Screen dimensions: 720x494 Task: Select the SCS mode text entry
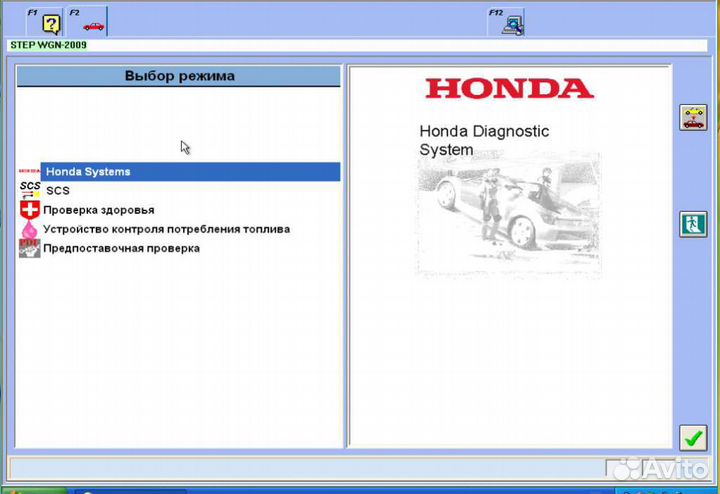(x=58, y=191)
